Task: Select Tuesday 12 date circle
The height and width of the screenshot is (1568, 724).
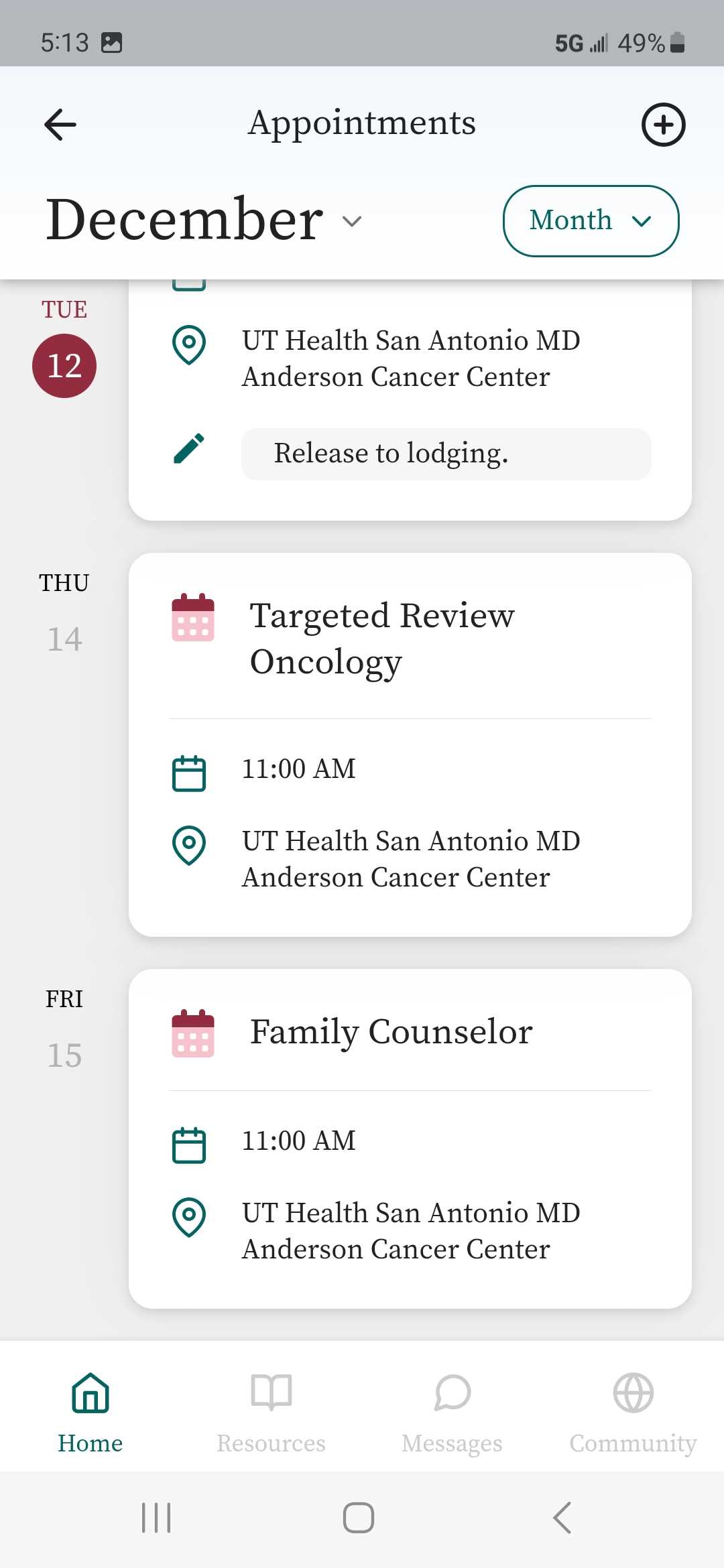Action: click(x=64, y=366)
